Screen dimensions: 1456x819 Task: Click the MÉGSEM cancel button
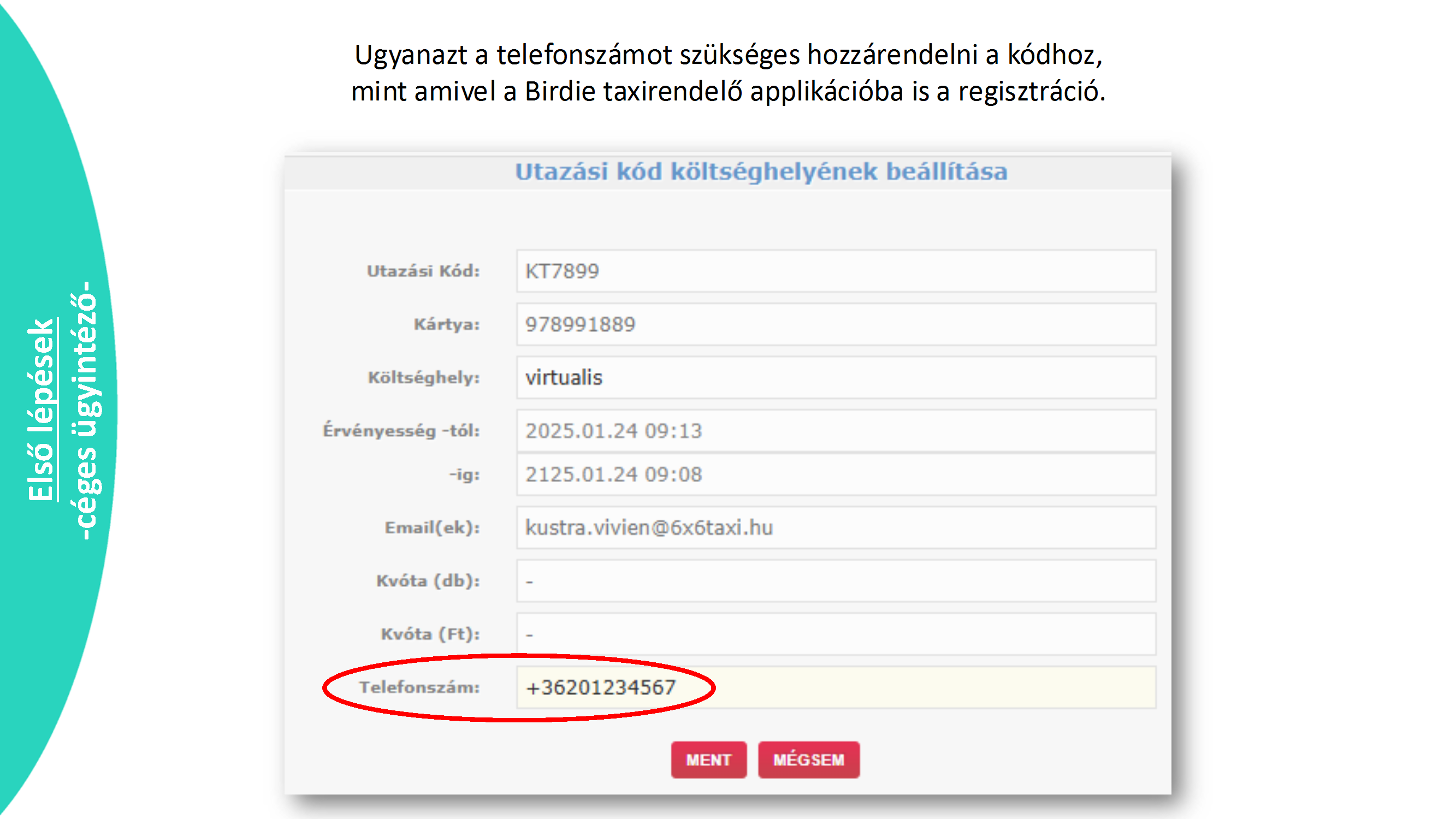[808, 759]
